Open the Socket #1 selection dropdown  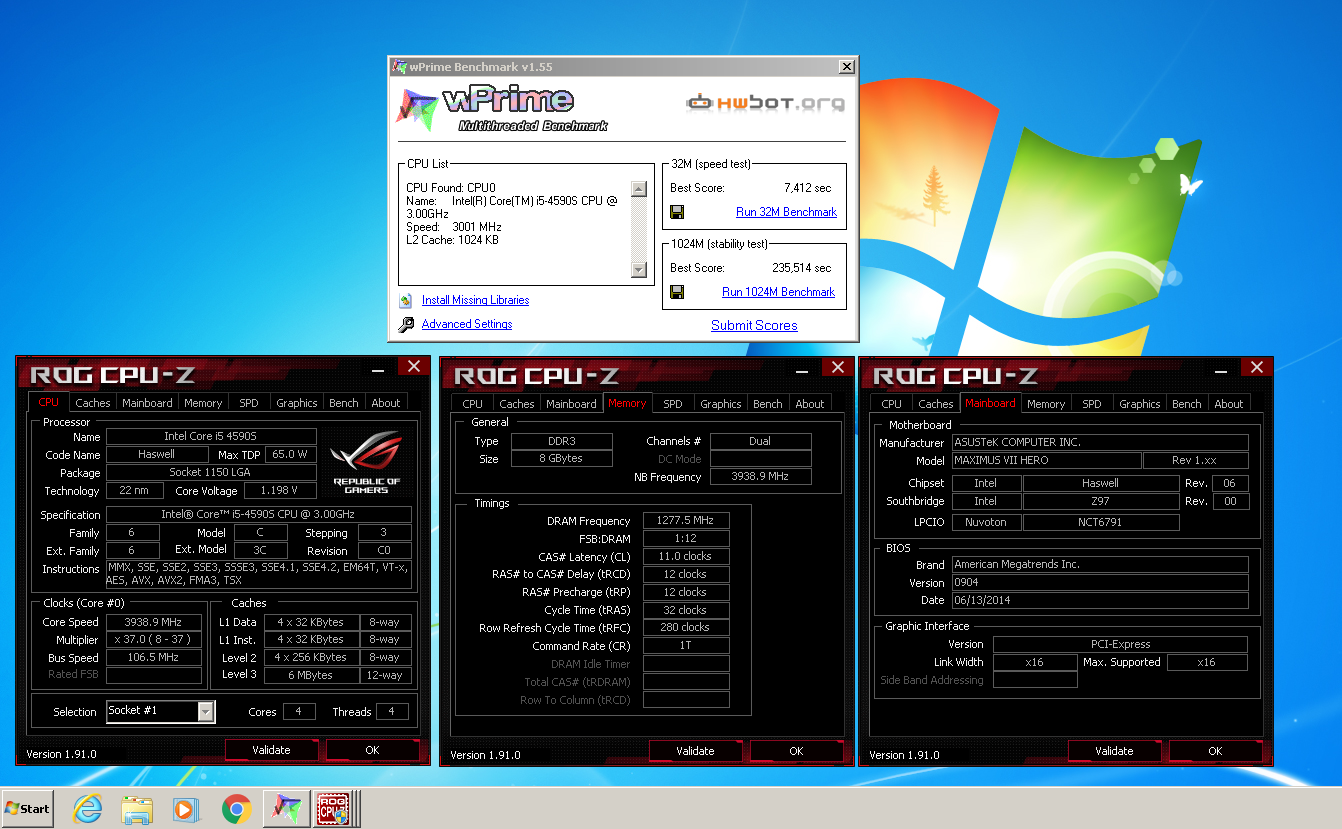click(206, 711)
